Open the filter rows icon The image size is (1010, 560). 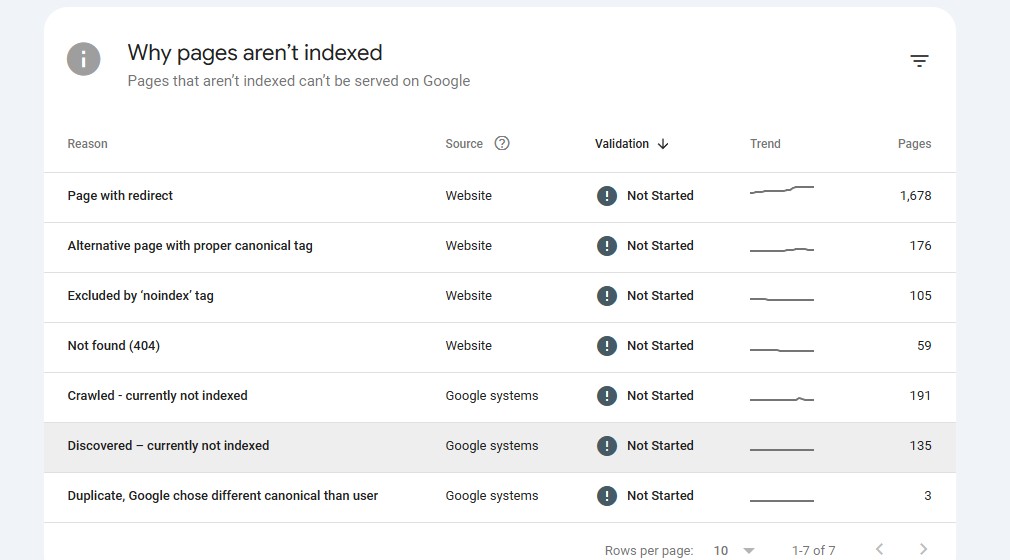tap(919, 61)
